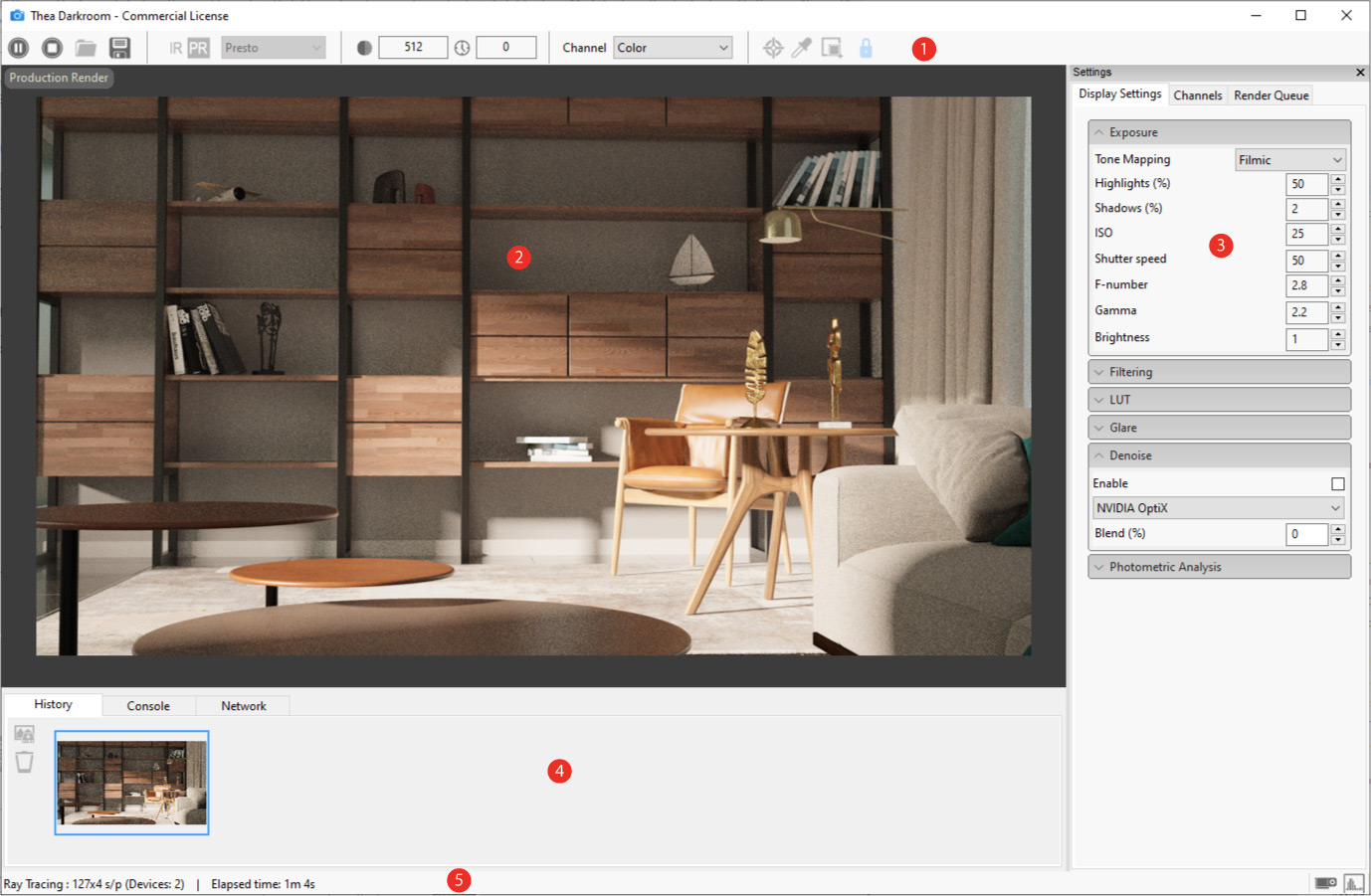The width and height of the screenshot is (1371, 896).
Task: Click the render target crosshair icon
Action: coord(772,47)
